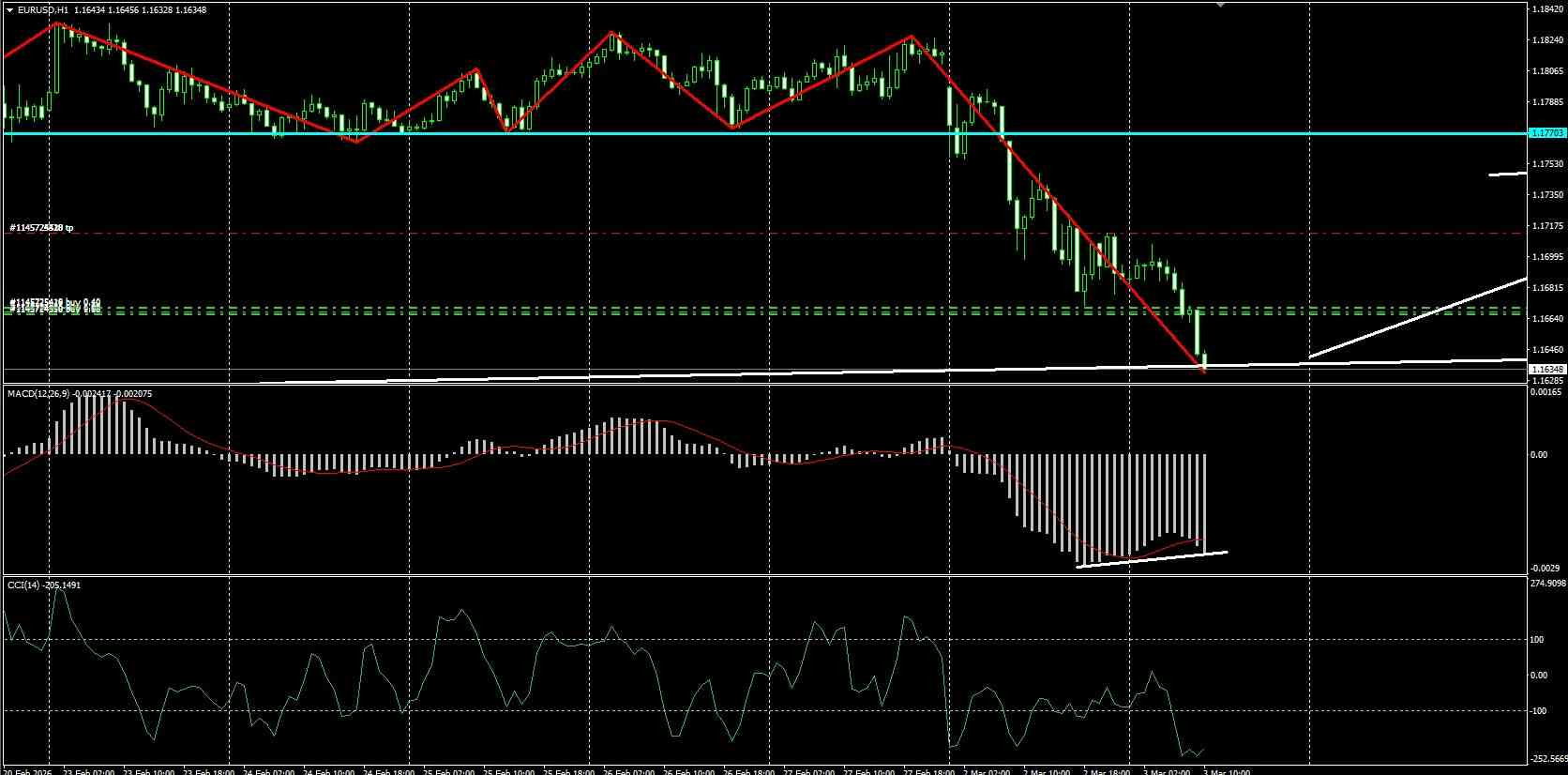Click the 274.9098 CCI scale value
Viewport: 1568px width, 775px height.
coord(1547,584)
